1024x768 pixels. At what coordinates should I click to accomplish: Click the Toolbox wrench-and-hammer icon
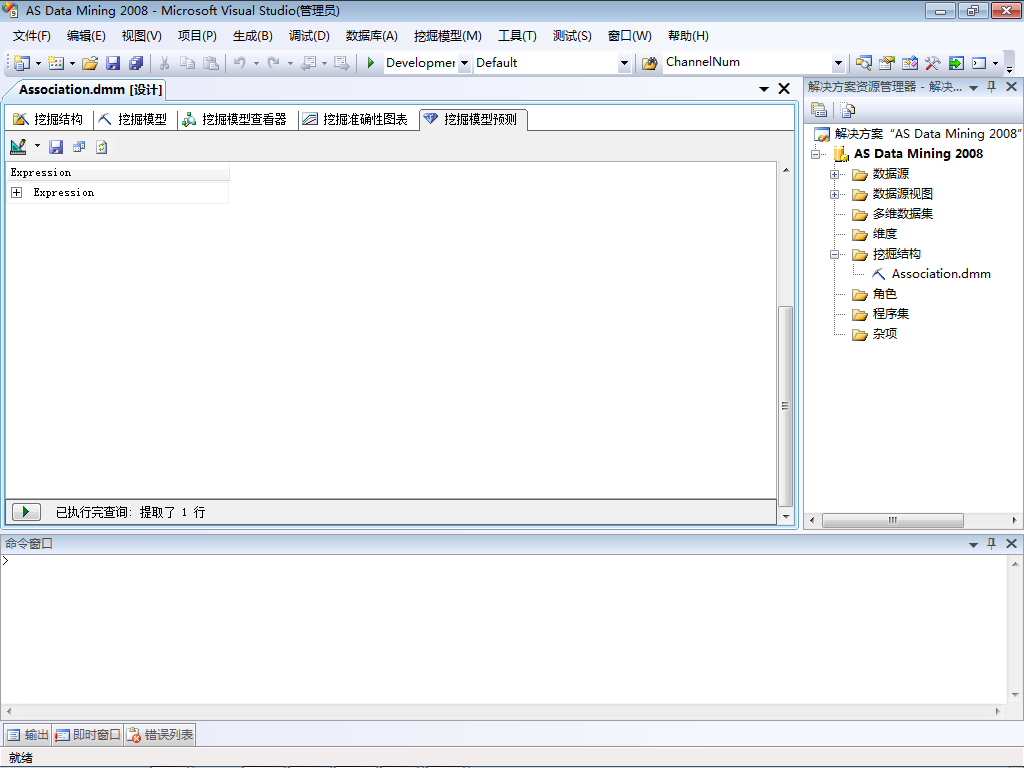coord(933,63)
